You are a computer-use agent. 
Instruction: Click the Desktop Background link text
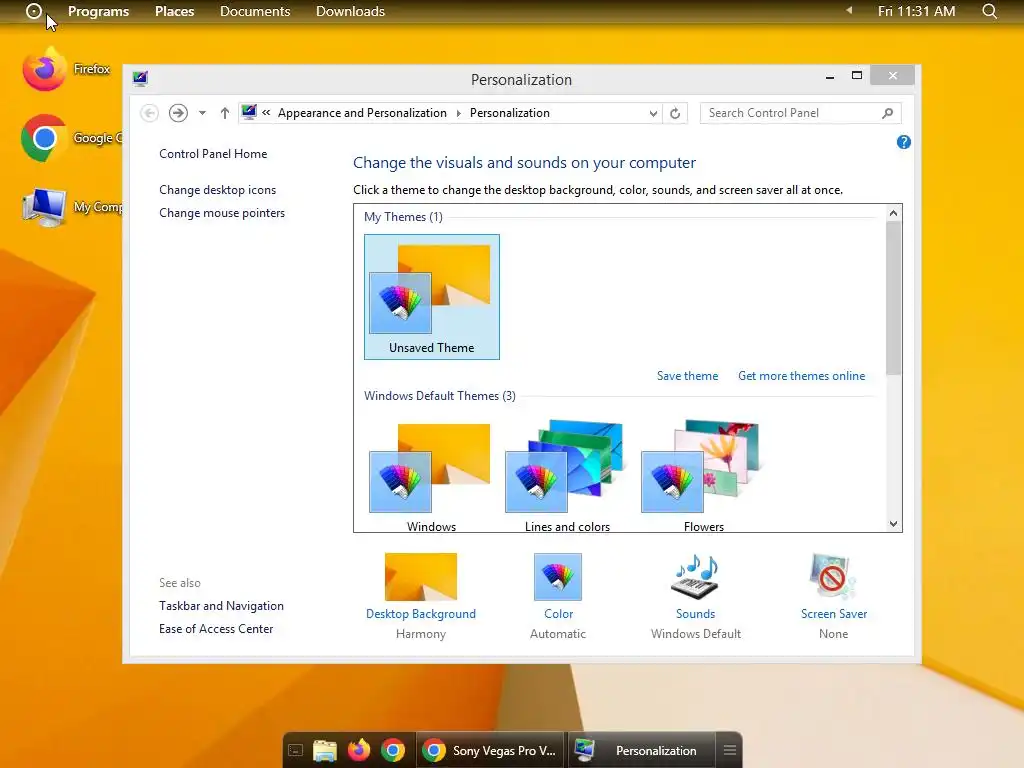[421, 614]
